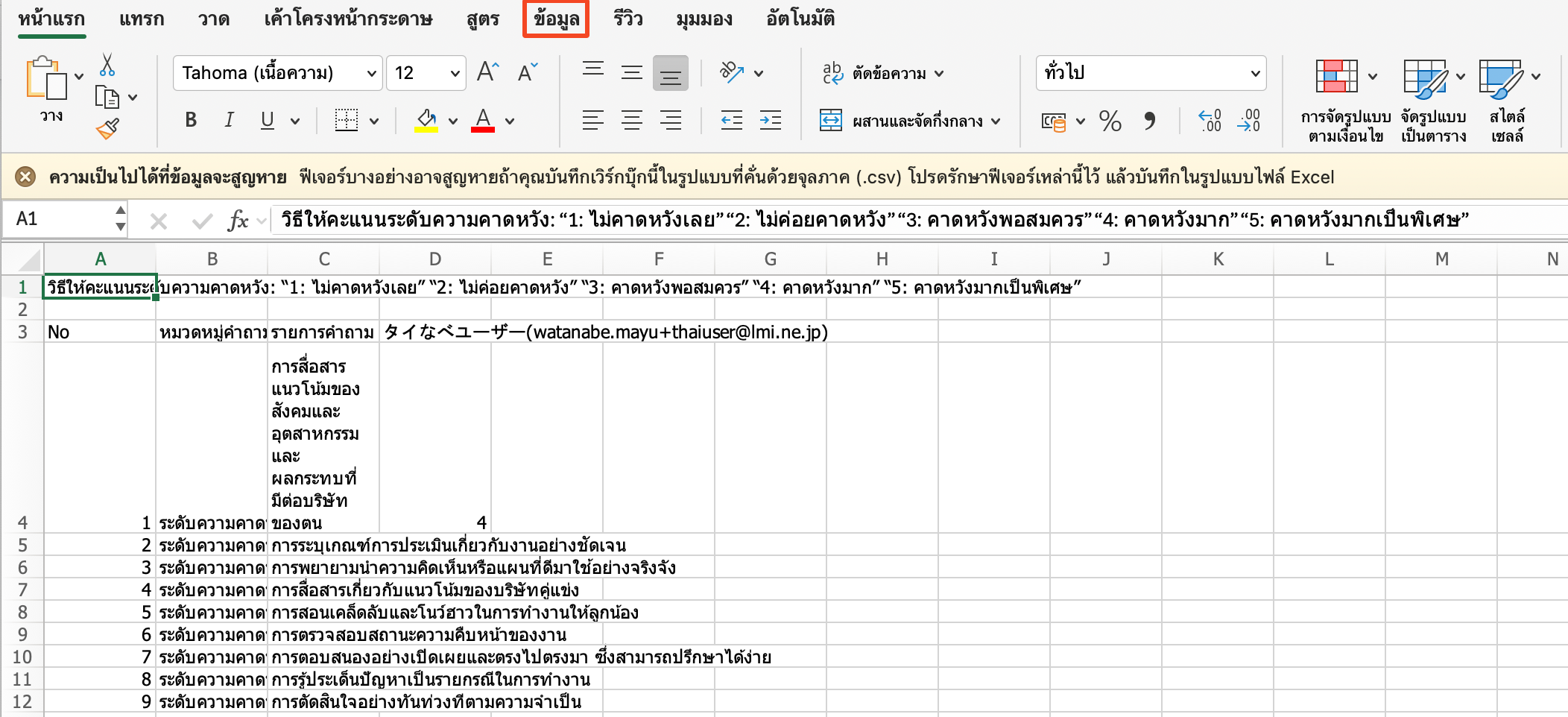Center text horizontally
The height and width of the screenshot is (717, 1568).
point(632,120)
